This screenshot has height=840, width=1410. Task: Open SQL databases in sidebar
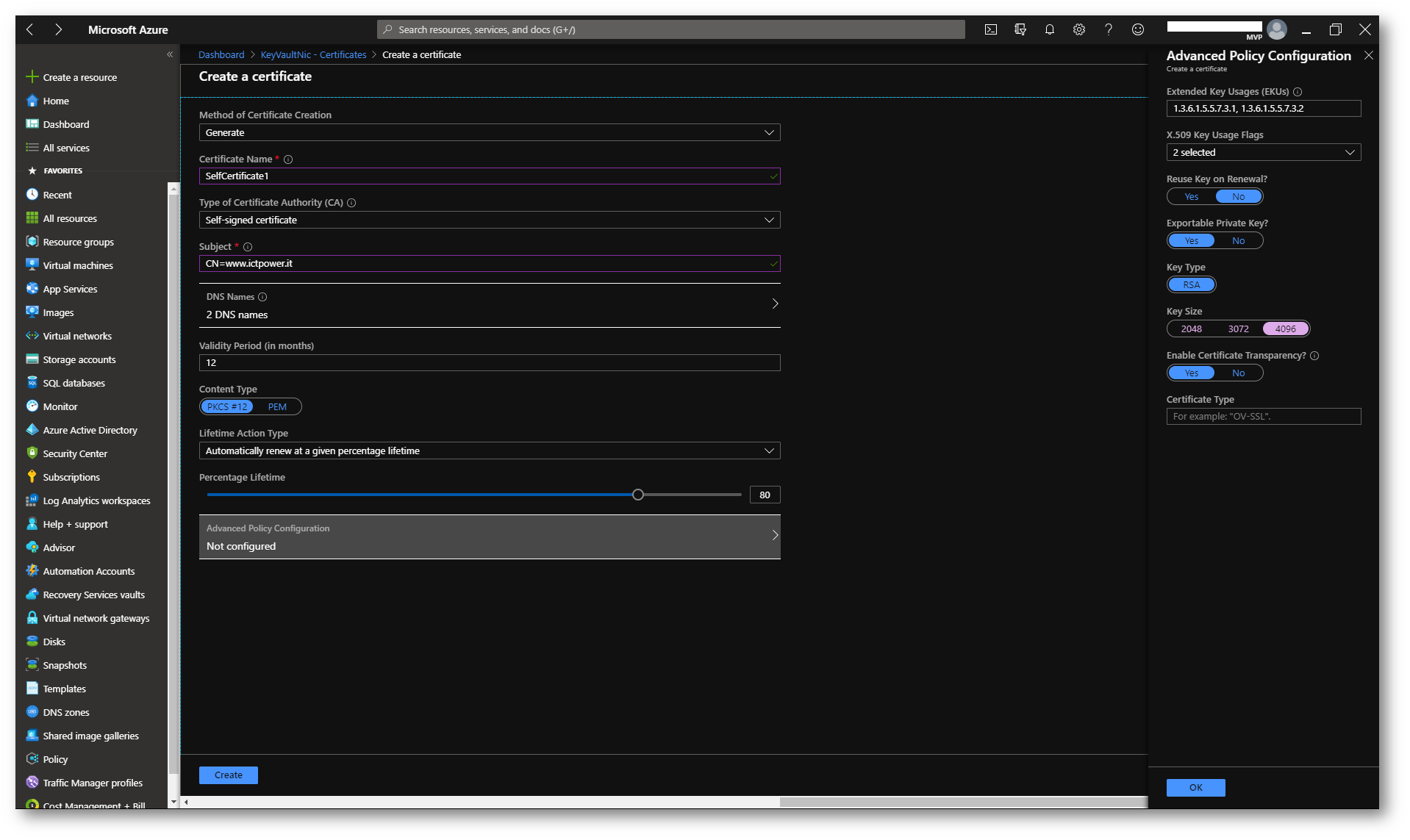[x=74, y=383]
